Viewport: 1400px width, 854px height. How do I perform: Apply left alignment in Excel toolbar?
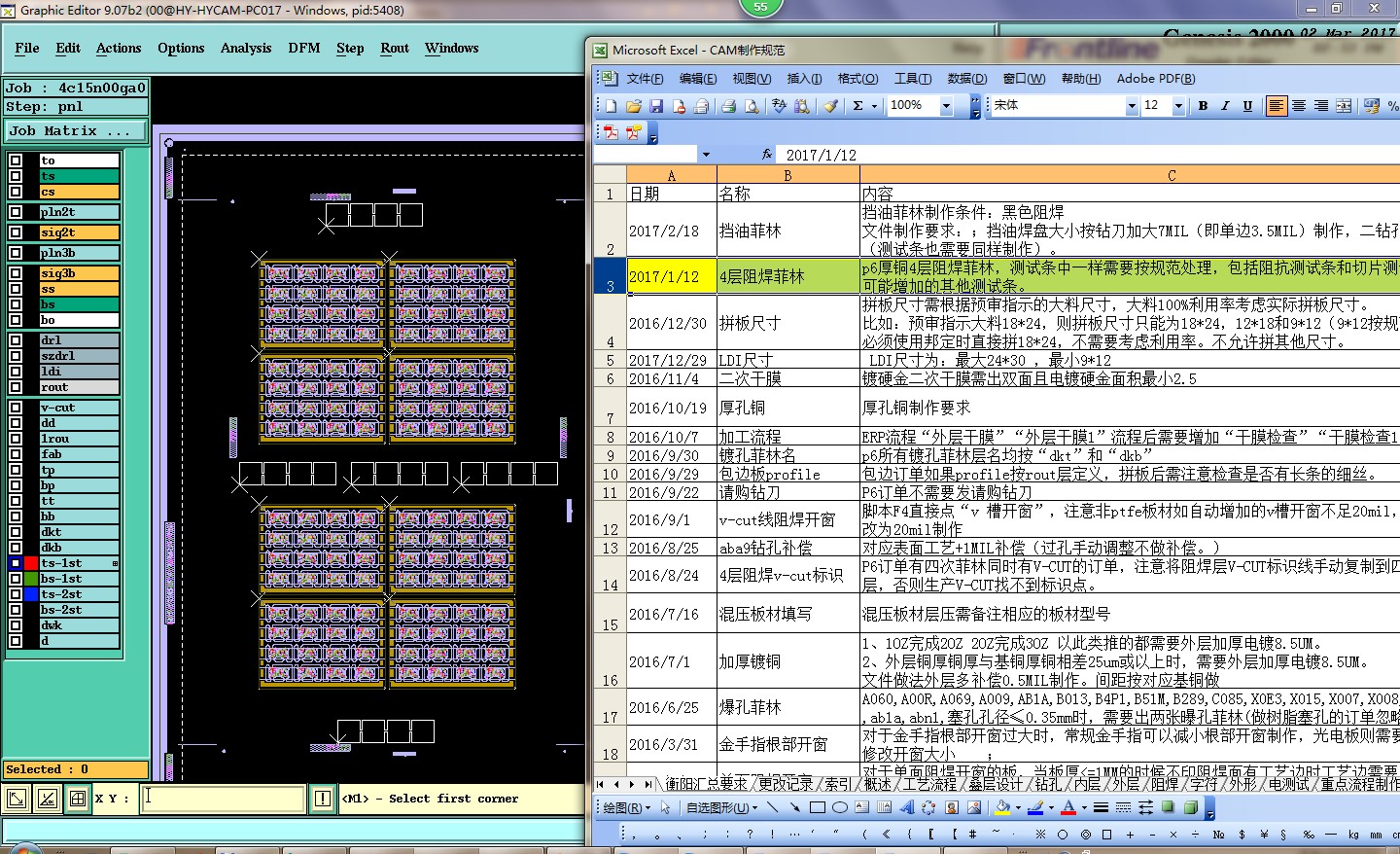1277,106
